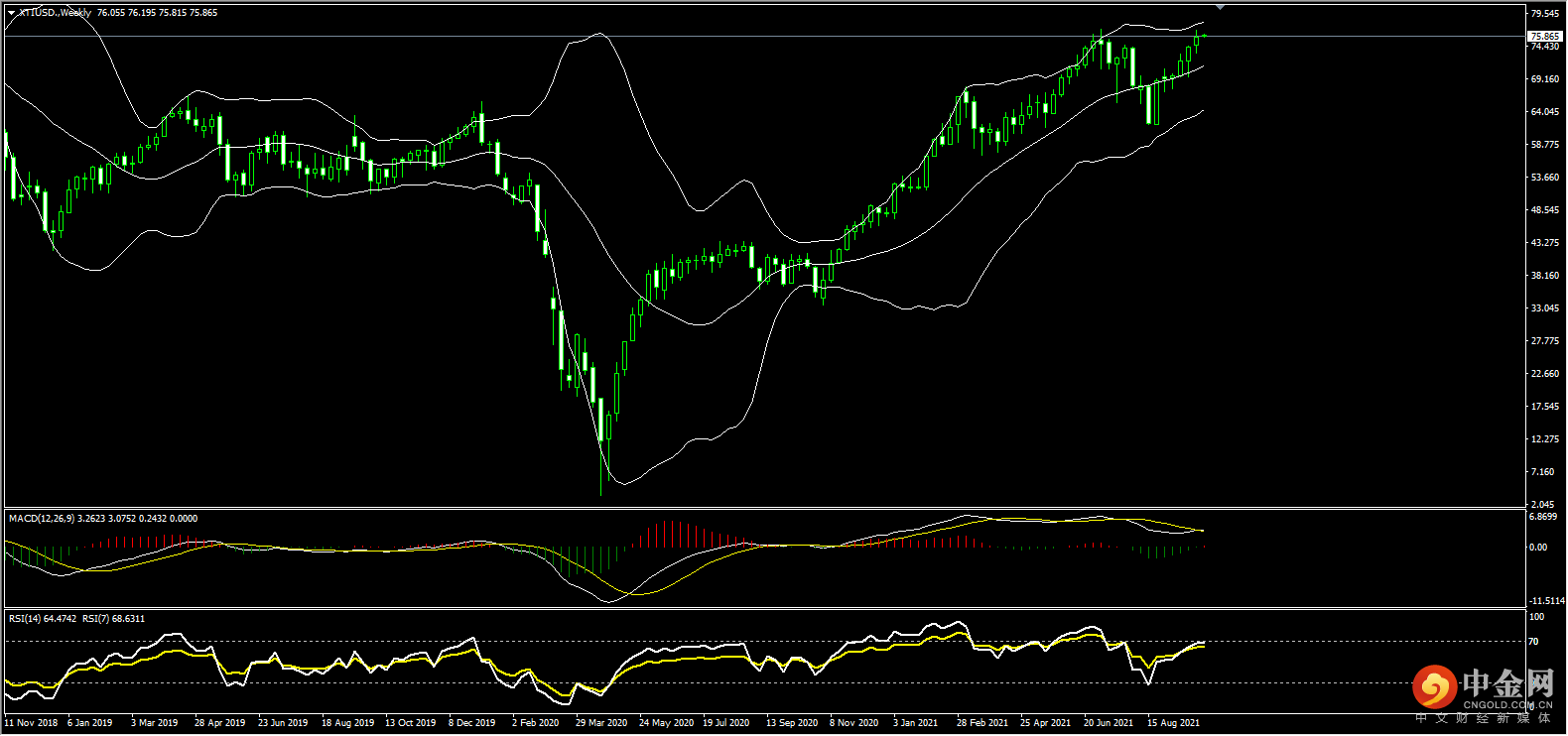The width and height of the screenshot is (1568, 736).
Task: Click the 18 Aug 2019 date label
Action: coord(347,723)
